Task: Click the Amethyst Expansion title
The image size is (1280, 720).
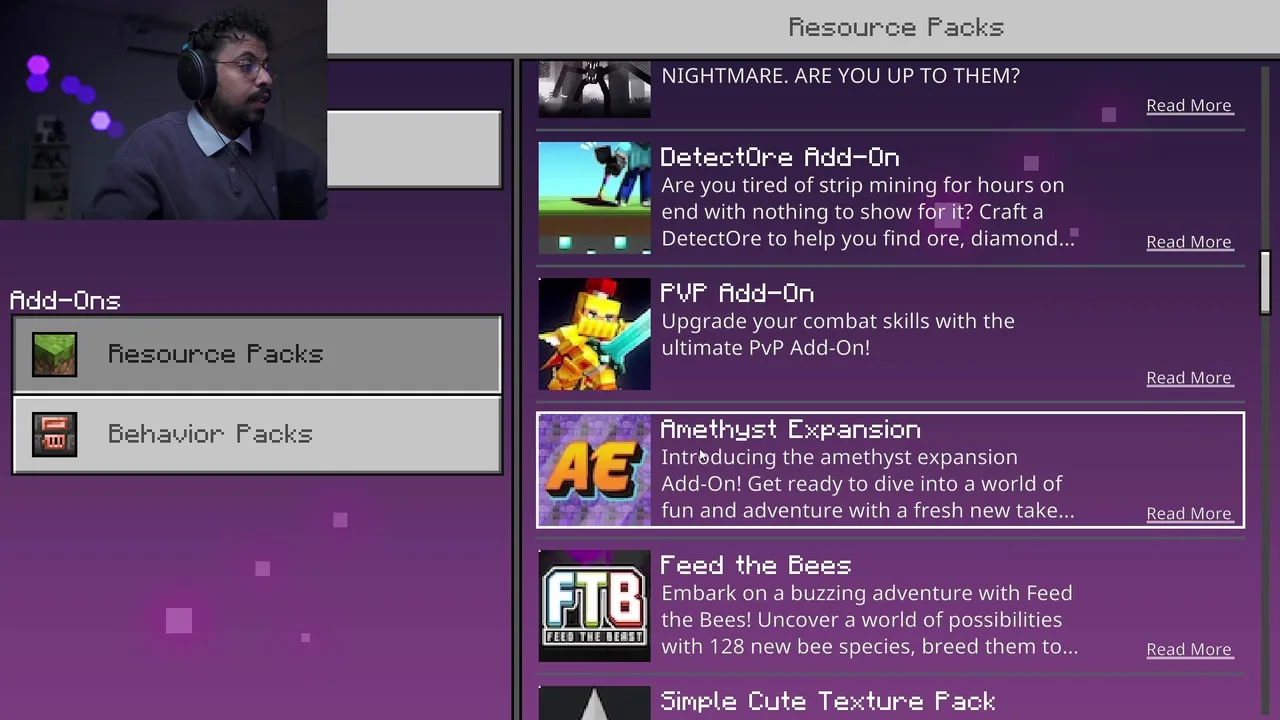Action: coord(790,430)
